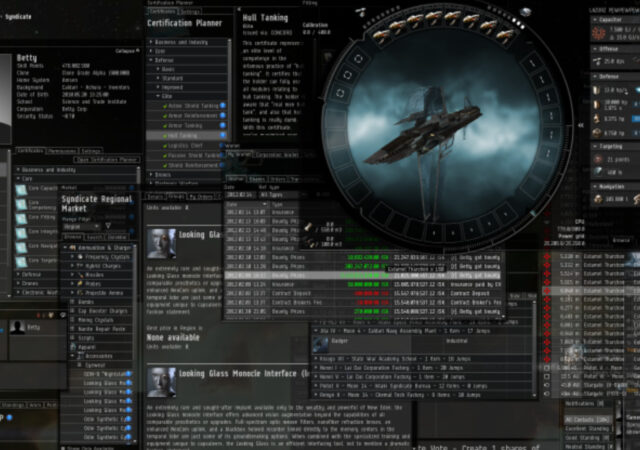
Task: Click info icon next to Armor Tanking
Action: (223, 125)
